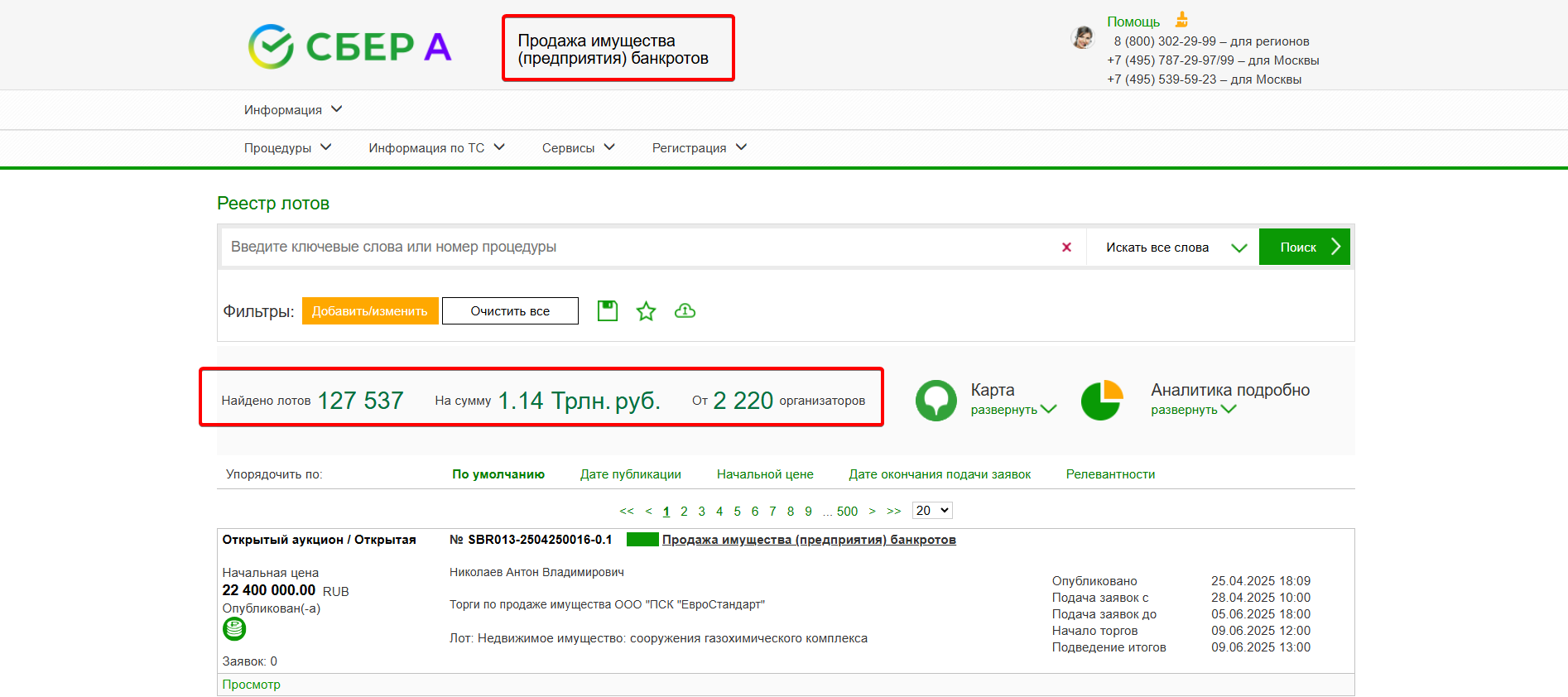Click the help support avatar icon

1082,37
